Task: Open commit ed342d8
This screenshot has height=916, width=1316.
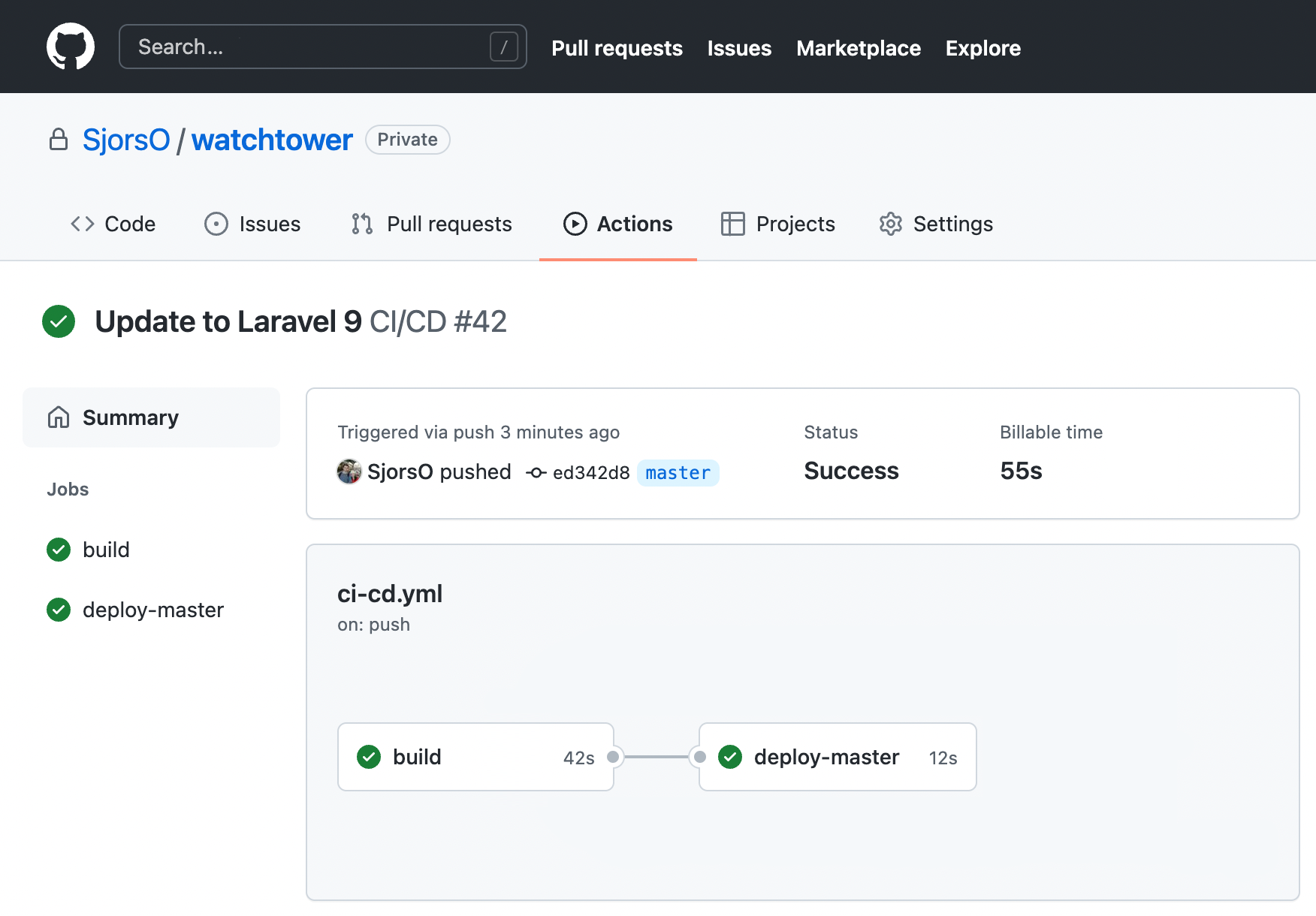Action: 591,473
